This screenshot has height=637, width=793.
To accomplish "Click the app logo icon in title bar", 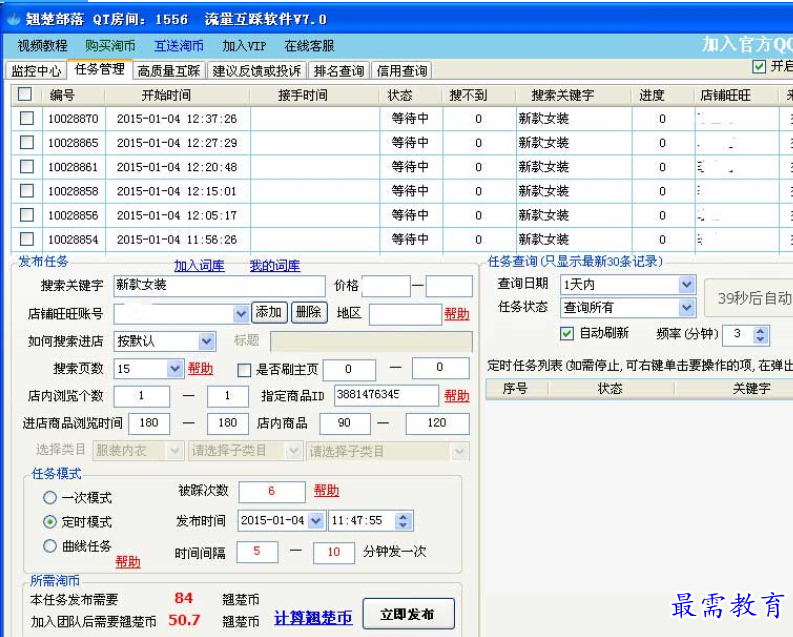I will [x=12, y=19].
